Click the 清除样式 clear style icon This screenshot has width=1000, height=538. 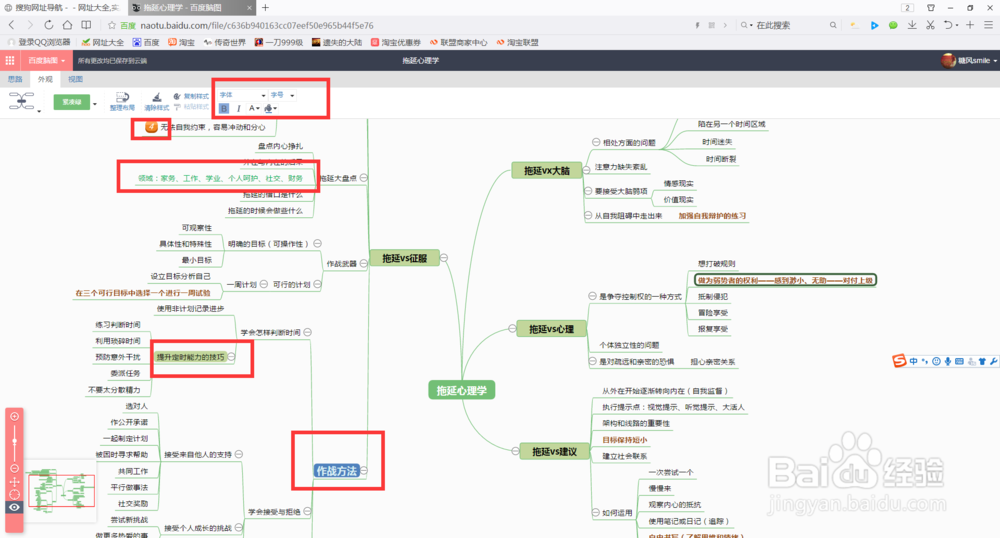(156, 101)
